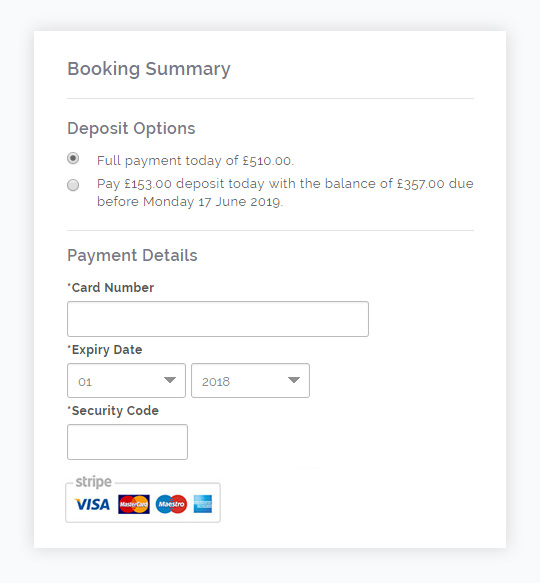The height and width of the screenshot is (583, 540).
Task: Click the MasterCard logo
Action: point(134,504)
